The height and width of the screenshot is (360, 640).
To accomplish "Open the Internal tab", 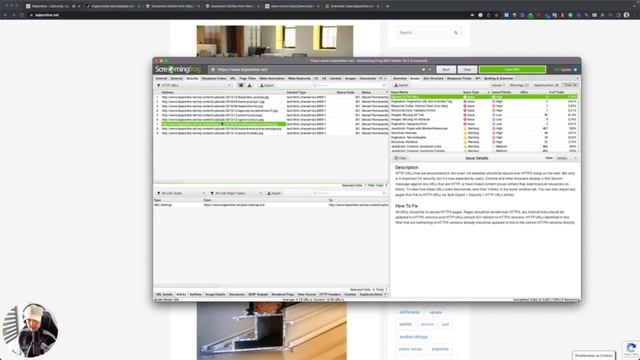I will click(x=161, y=78).
